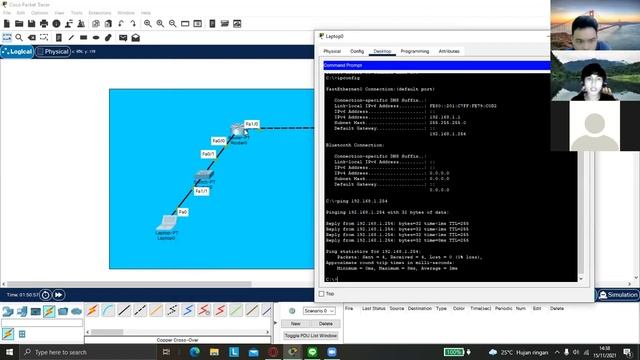Pick the Fiber cable connection
This screenshot has width=640, height=360.
156,311
